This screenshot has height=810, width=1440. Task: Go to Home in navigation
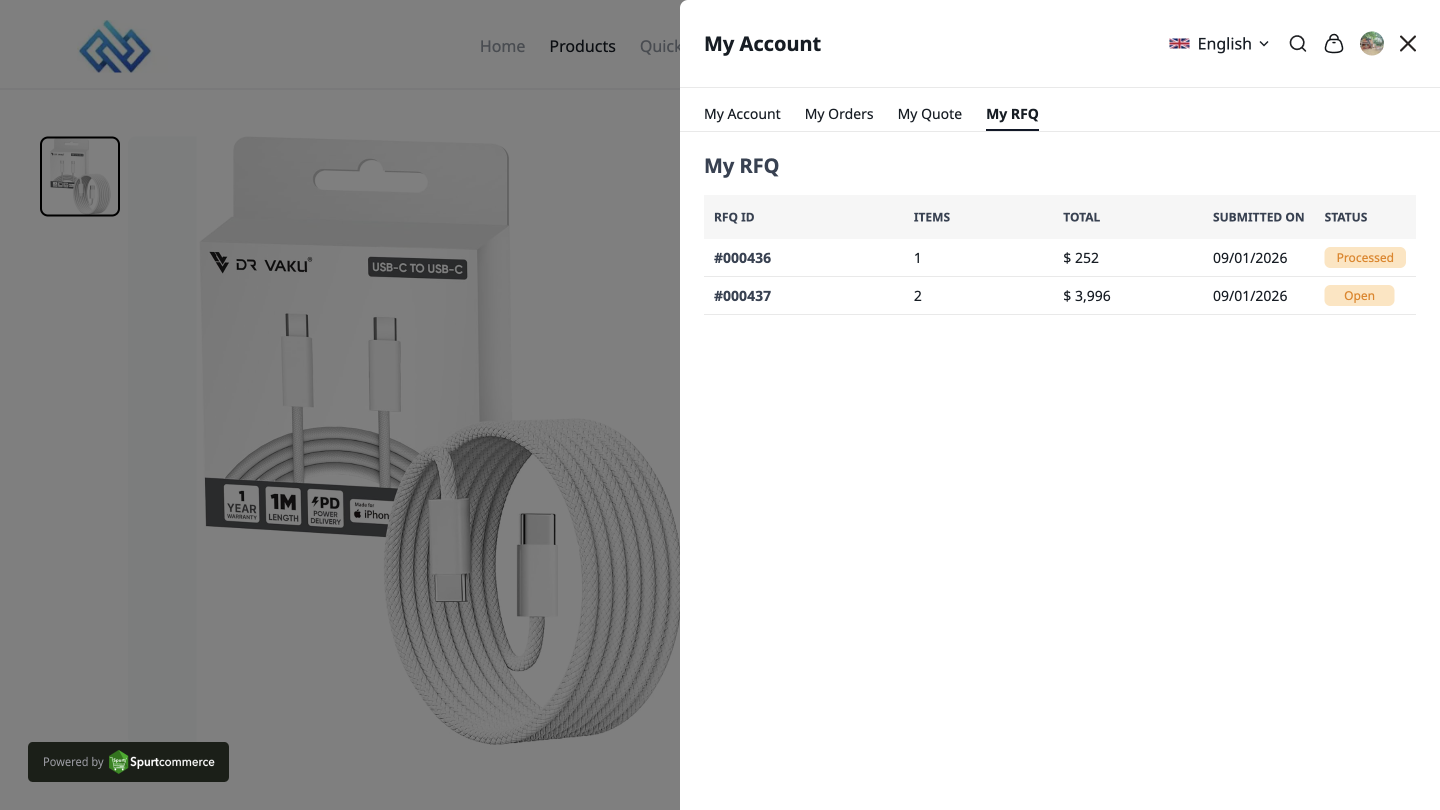tap(502, 46)
